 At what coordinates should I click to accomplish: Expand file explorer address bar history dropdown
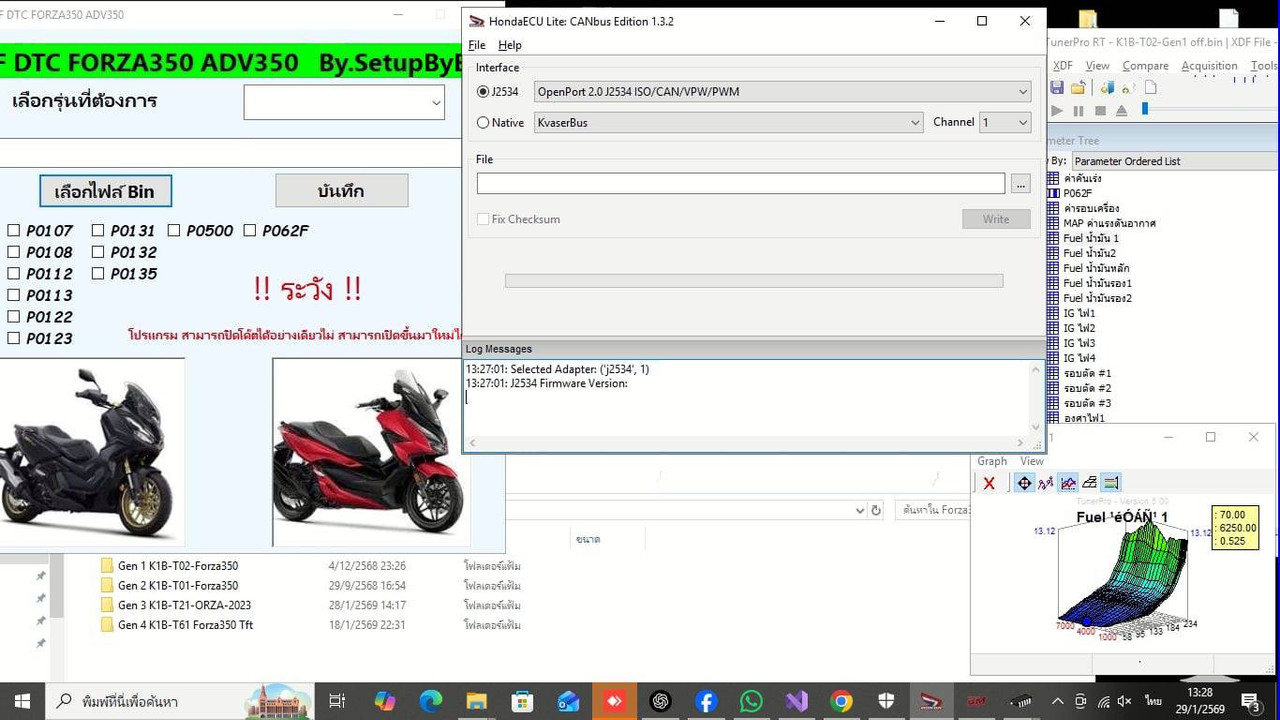click(x=860, y=510)
